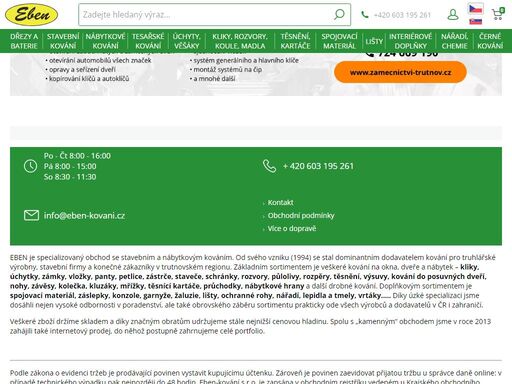Click the text 'a mnohé další'

[214, 79]
